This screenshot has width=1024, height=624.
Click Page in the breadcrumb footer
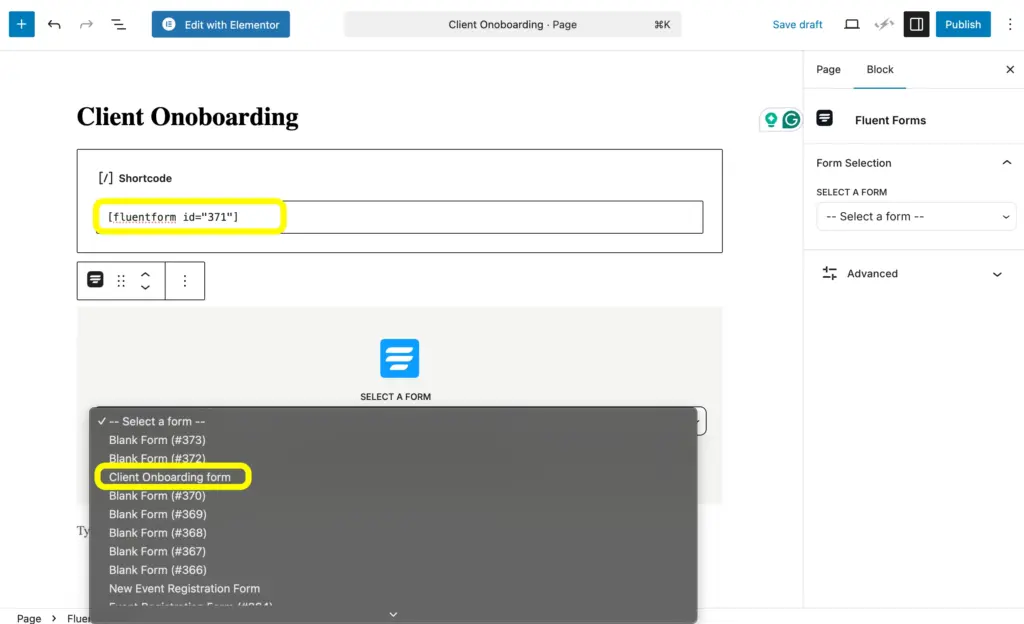(29, 618)
